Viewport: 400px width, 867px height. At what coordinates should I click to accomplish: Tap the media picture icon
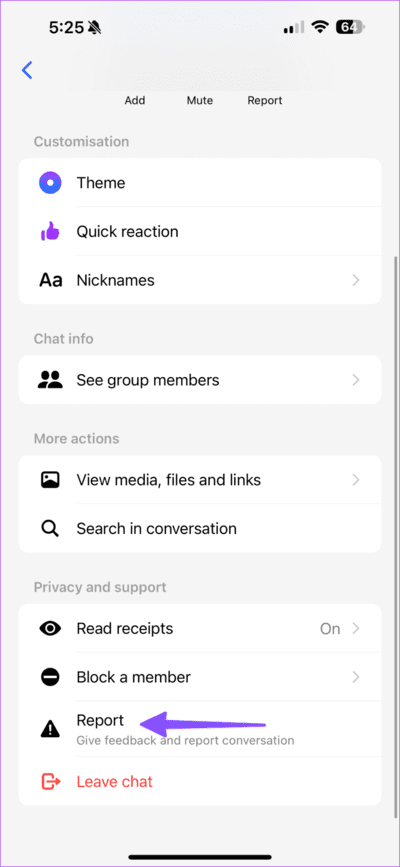(x=50, y=479)
